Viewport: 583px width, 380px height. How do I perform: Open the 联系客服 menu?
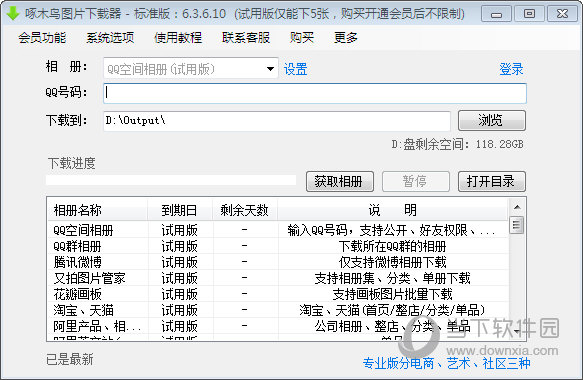tap(246, 38)
